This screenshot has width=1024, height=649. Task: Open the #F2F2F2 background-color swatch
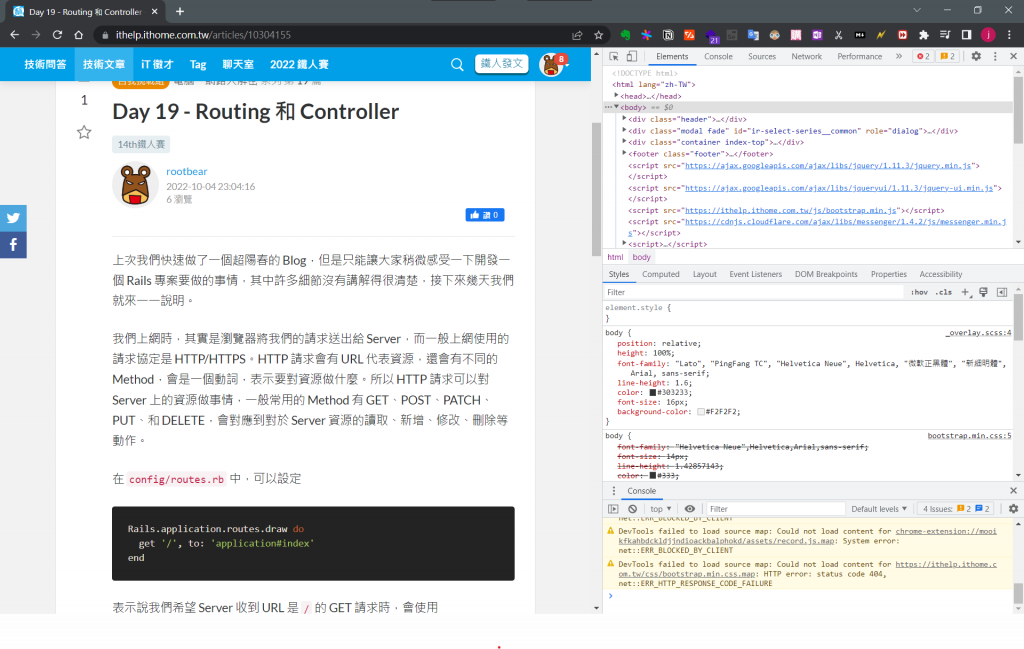[701, 412]
